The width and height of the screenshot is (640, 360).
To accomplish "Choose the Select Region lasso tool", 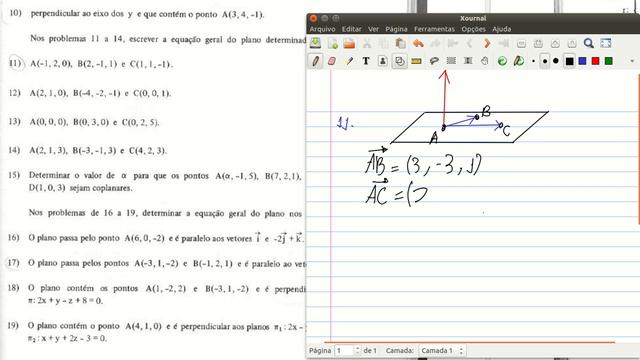I will pos(434,61).
